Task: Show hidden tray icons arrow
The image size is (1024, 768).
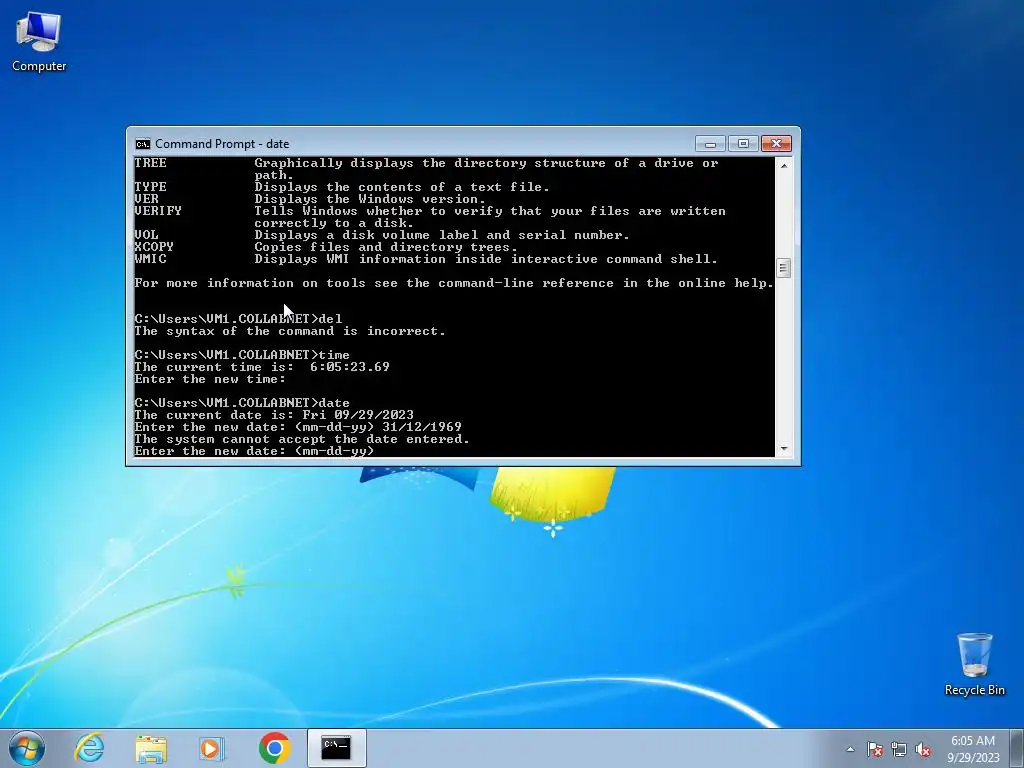Action: click(x=850, y=749)
